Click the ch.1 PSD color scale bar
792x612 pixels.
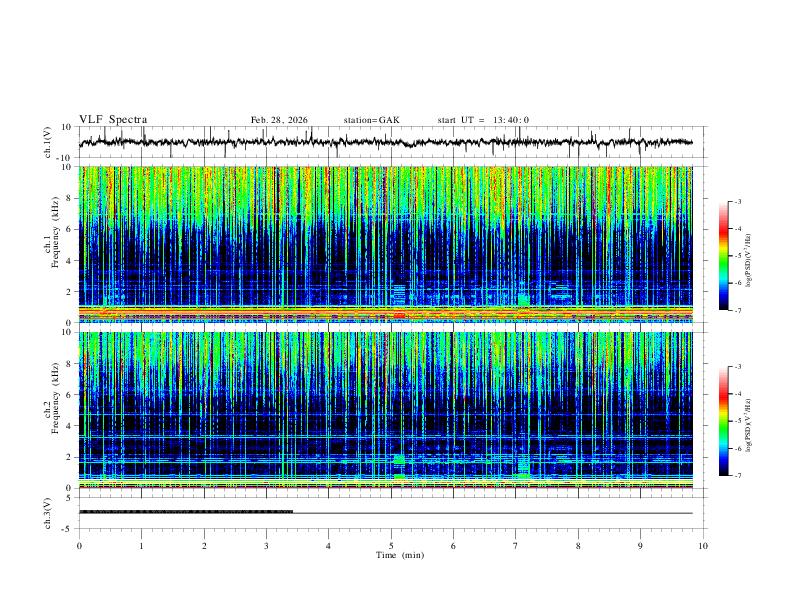[724, 256]
